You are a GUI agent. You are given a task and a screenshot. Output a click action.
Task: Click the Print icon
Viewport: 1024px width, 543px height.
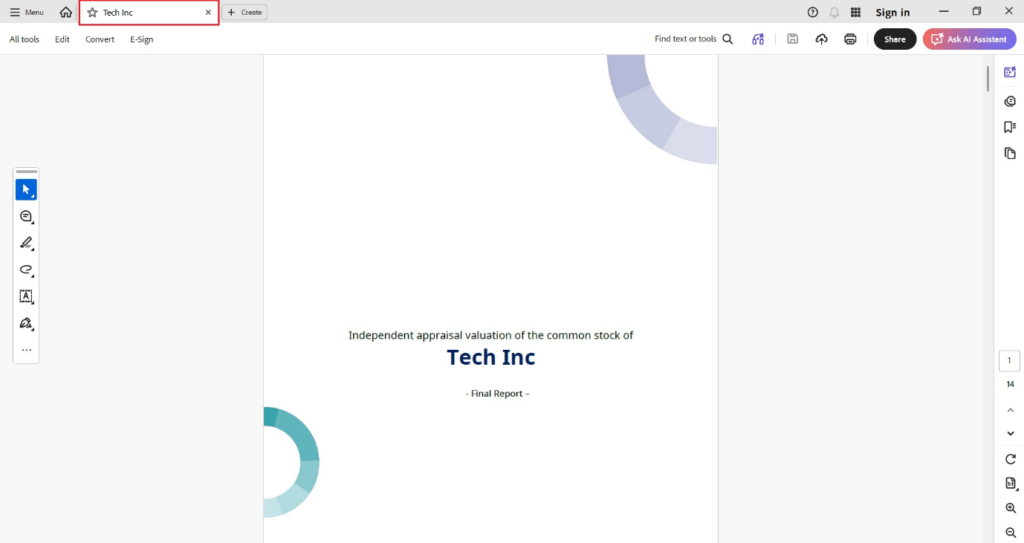pyautogui.click(x=850, y=39)
